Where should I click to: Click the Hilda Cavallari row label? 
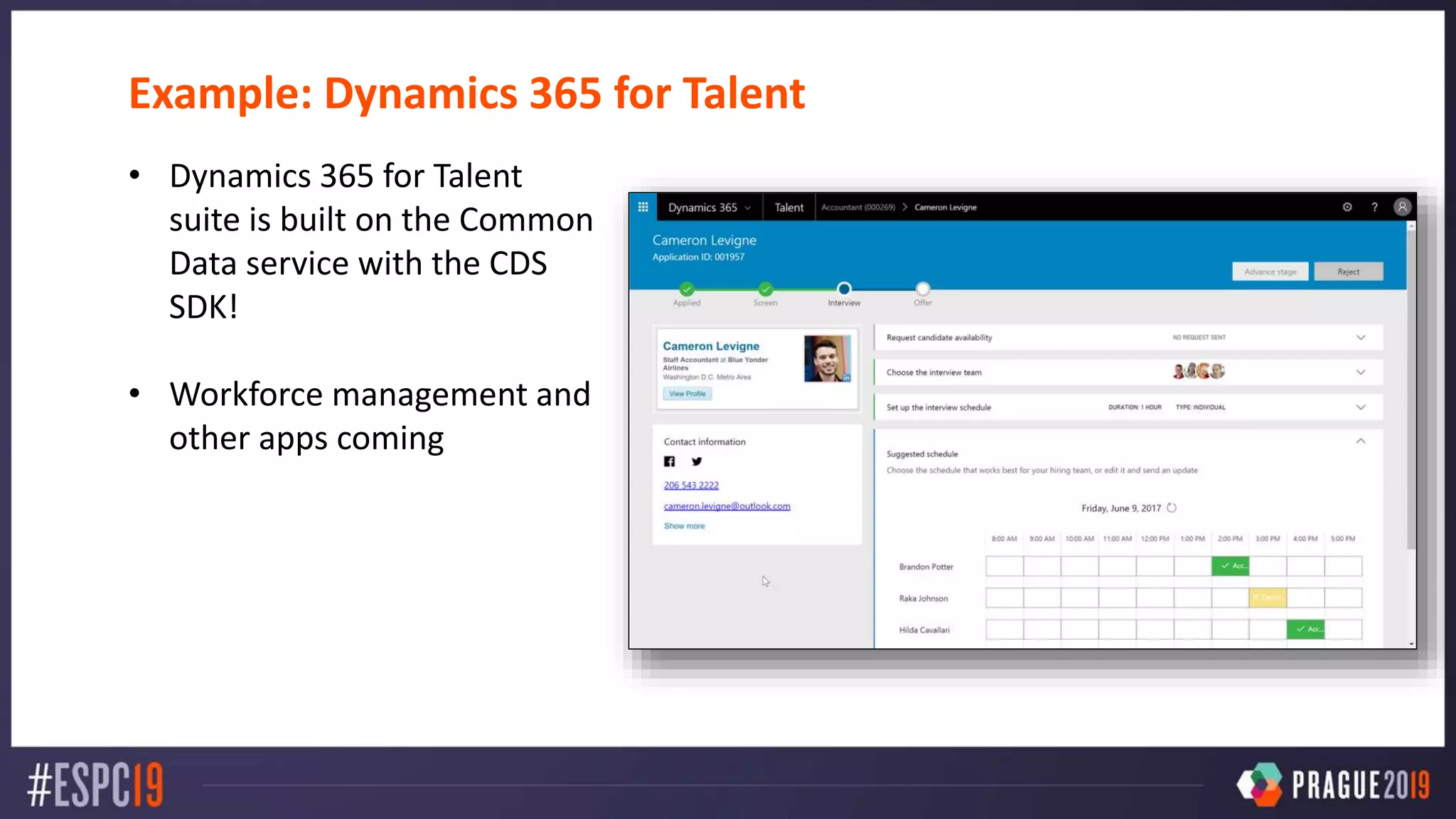click(x=924, y=630)
